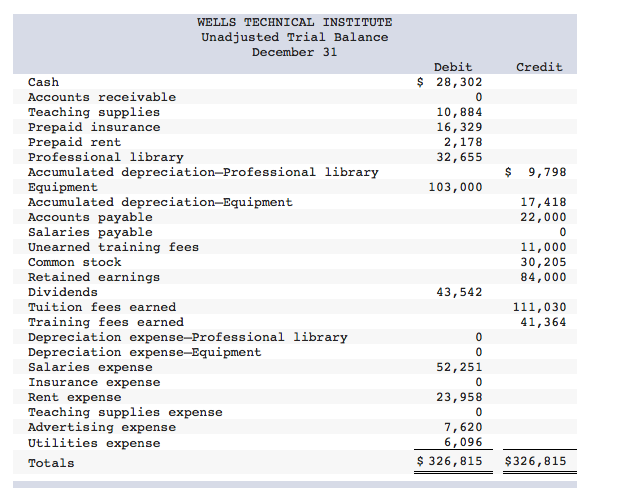633x489 pixels.
Task: Select the 'Accounts receivable' row label
Action: point(102,97)
